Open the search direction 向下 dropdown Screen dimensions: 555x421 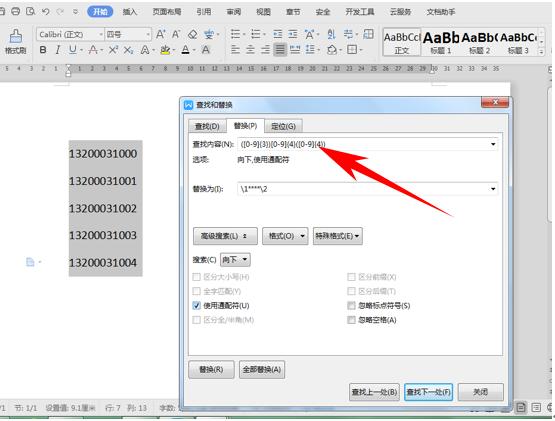click(235, 260)
